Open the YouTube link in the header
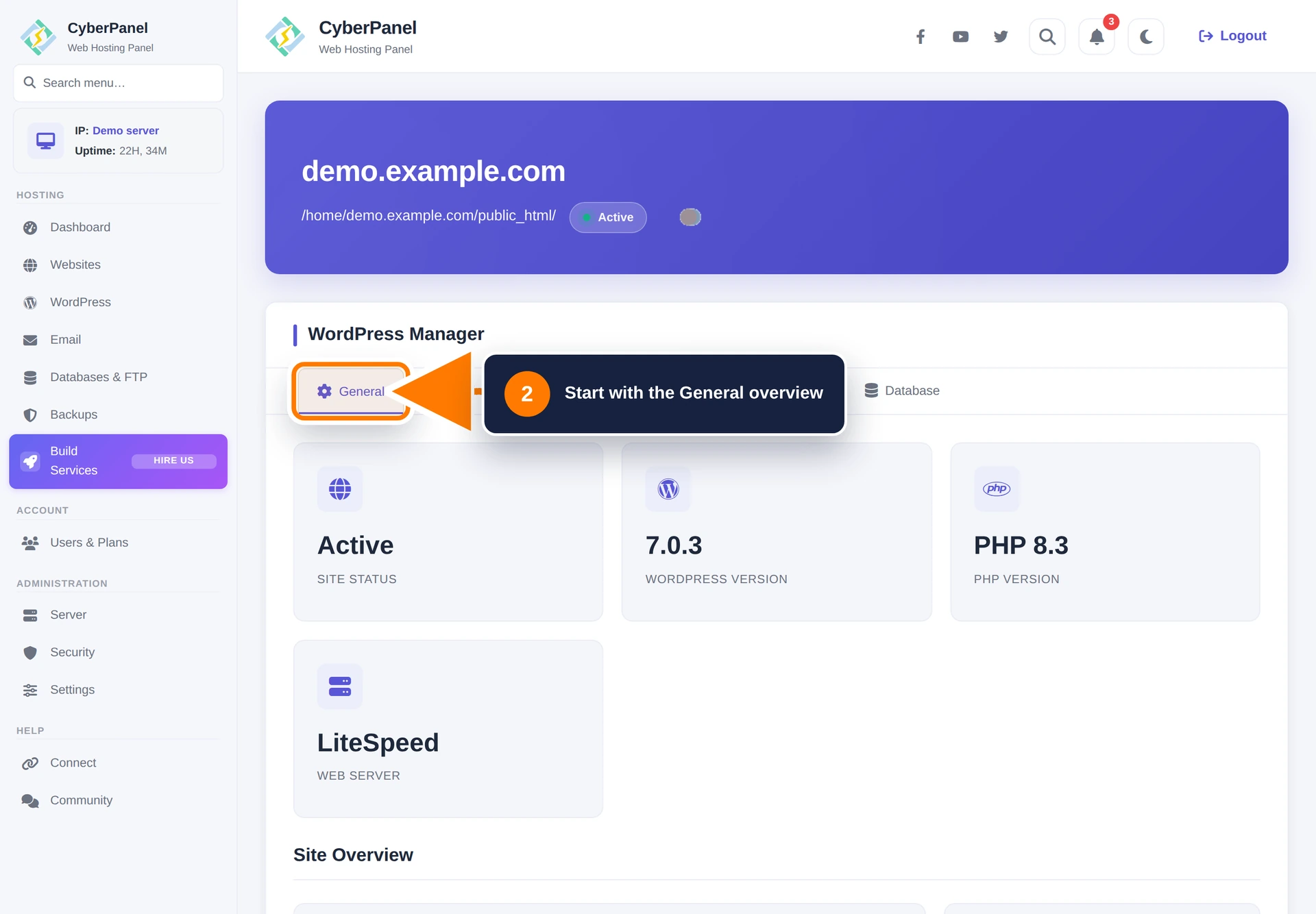This screenshot has width=1316, height=914. point(960,36)
